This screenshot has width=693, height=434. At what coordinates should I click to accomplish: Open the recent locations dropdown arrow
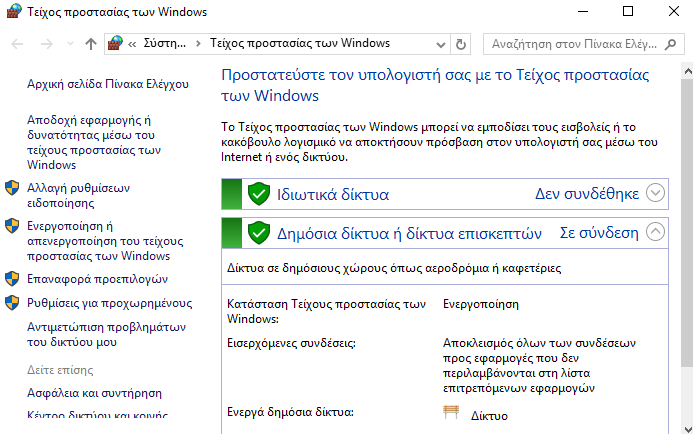tap(70, 44)
